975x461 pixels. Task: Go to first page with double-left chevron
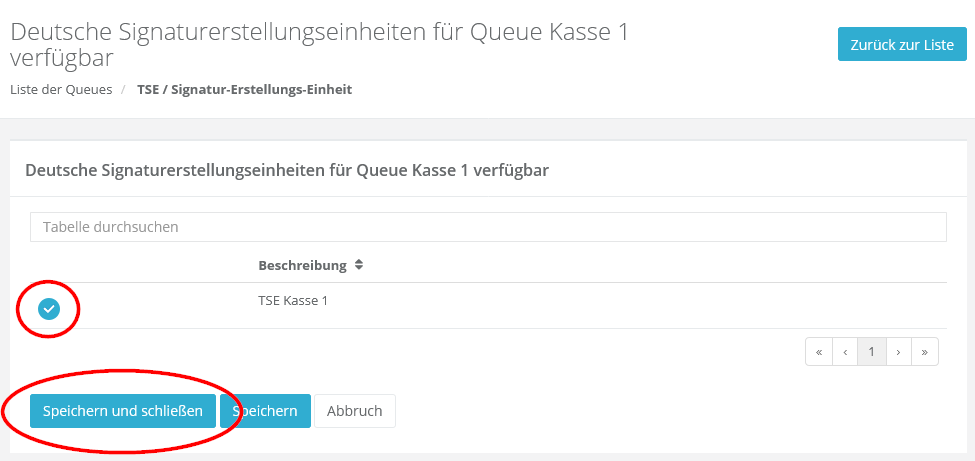coord(819,352)
